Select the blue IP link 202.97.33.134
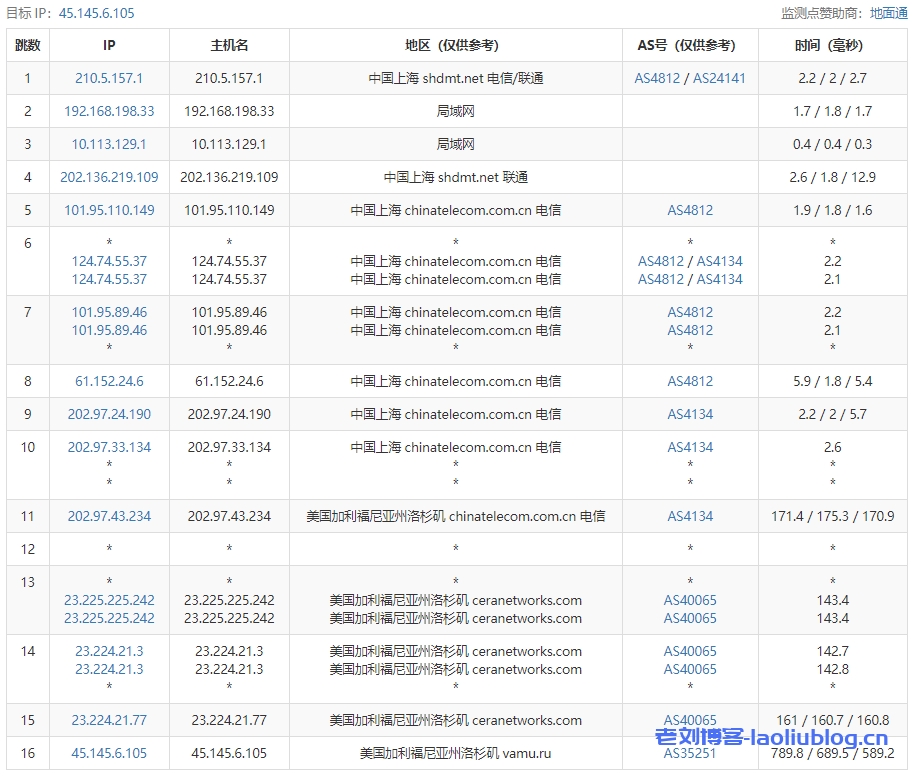Image resolution: width=914 pixels, height=775 pixels. tap(109, 447)
